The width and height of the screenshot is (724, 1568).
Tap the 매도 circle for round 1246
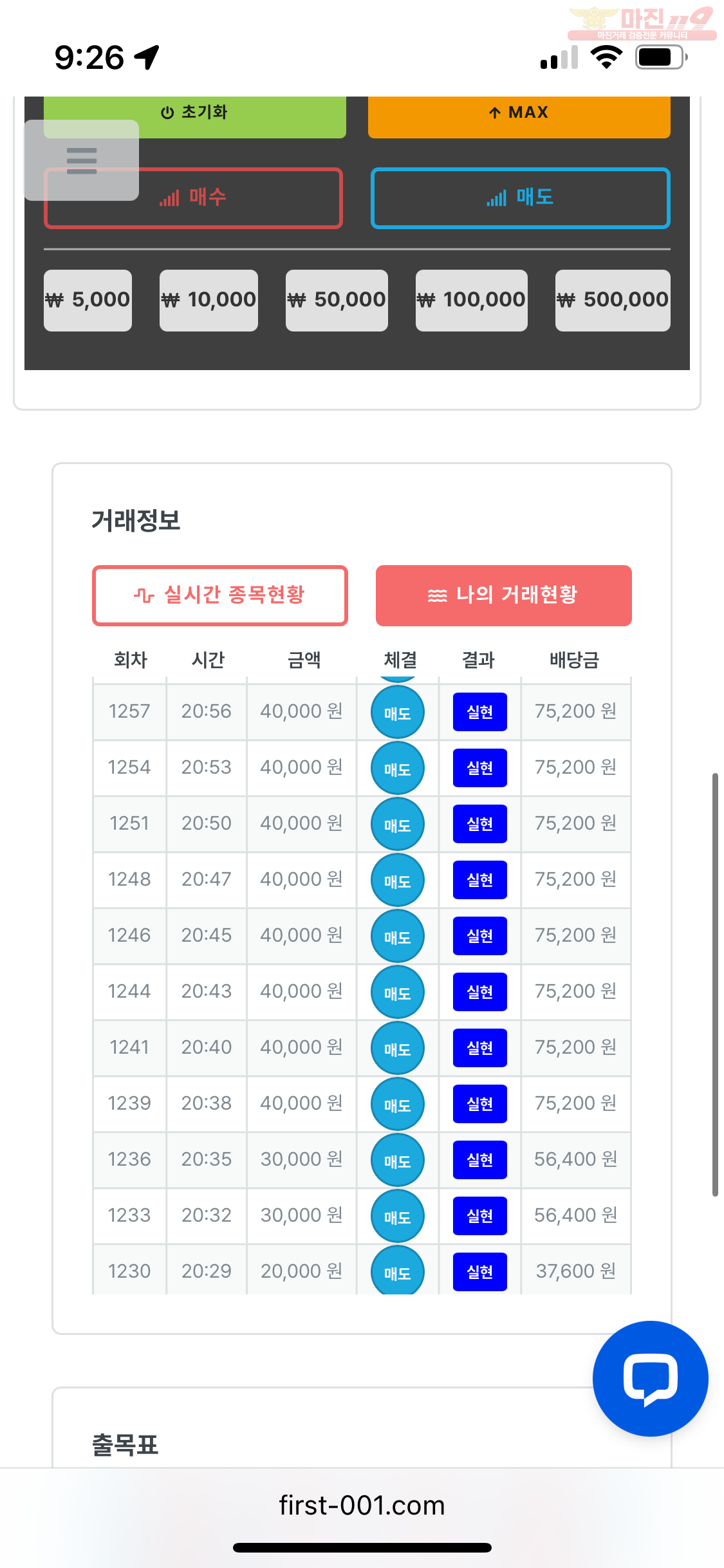point(398,937)
